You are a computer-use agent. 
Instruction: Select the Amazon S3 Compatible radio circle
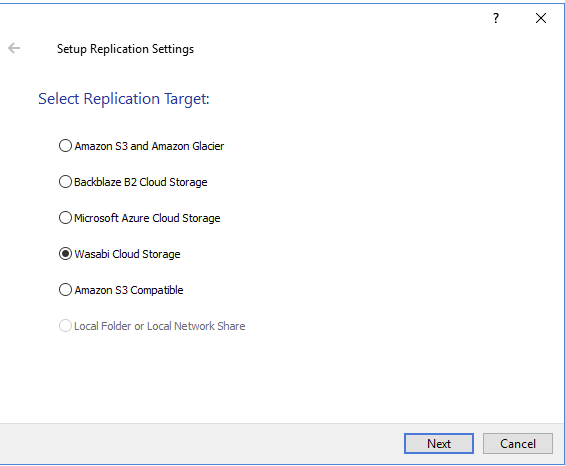(x=65, y=290)
